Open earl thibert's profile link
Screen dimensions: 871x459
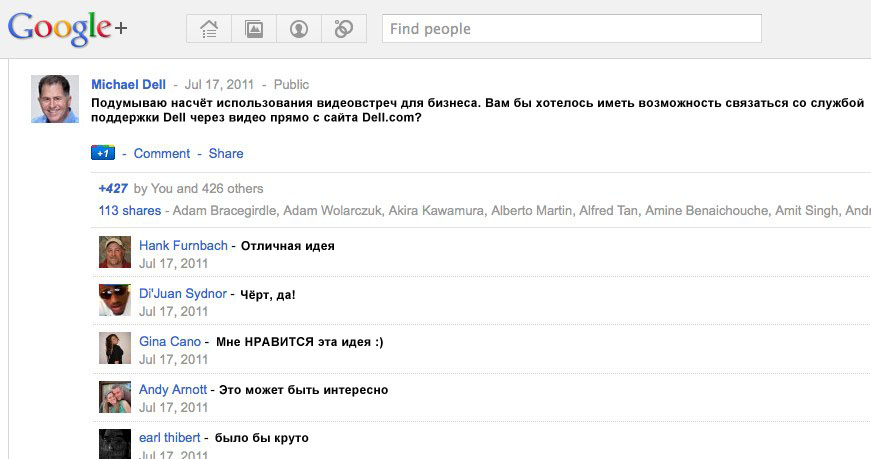(169, 437)
